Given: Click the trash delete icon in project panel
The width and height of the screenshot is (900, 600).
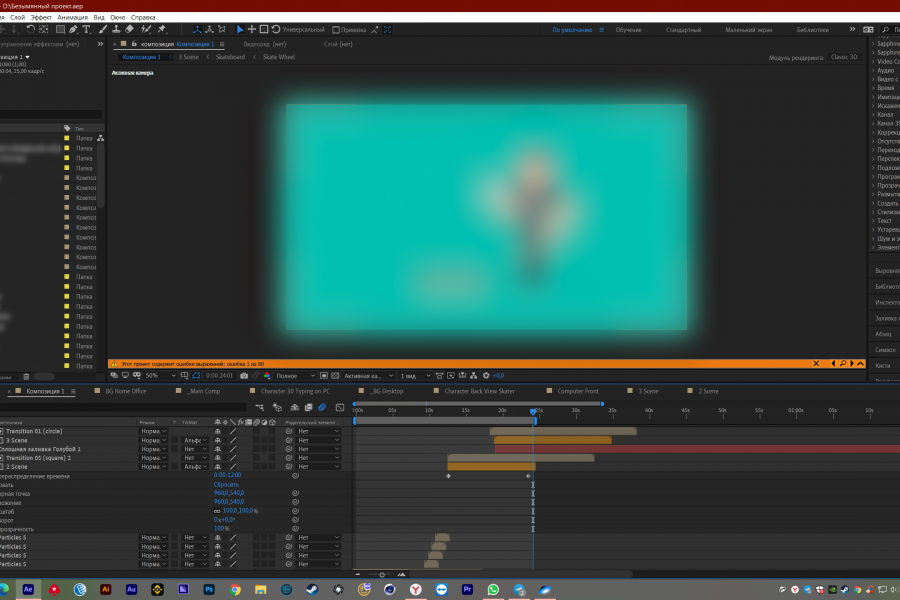Looking at the screenshot, I should coord(26,377).
